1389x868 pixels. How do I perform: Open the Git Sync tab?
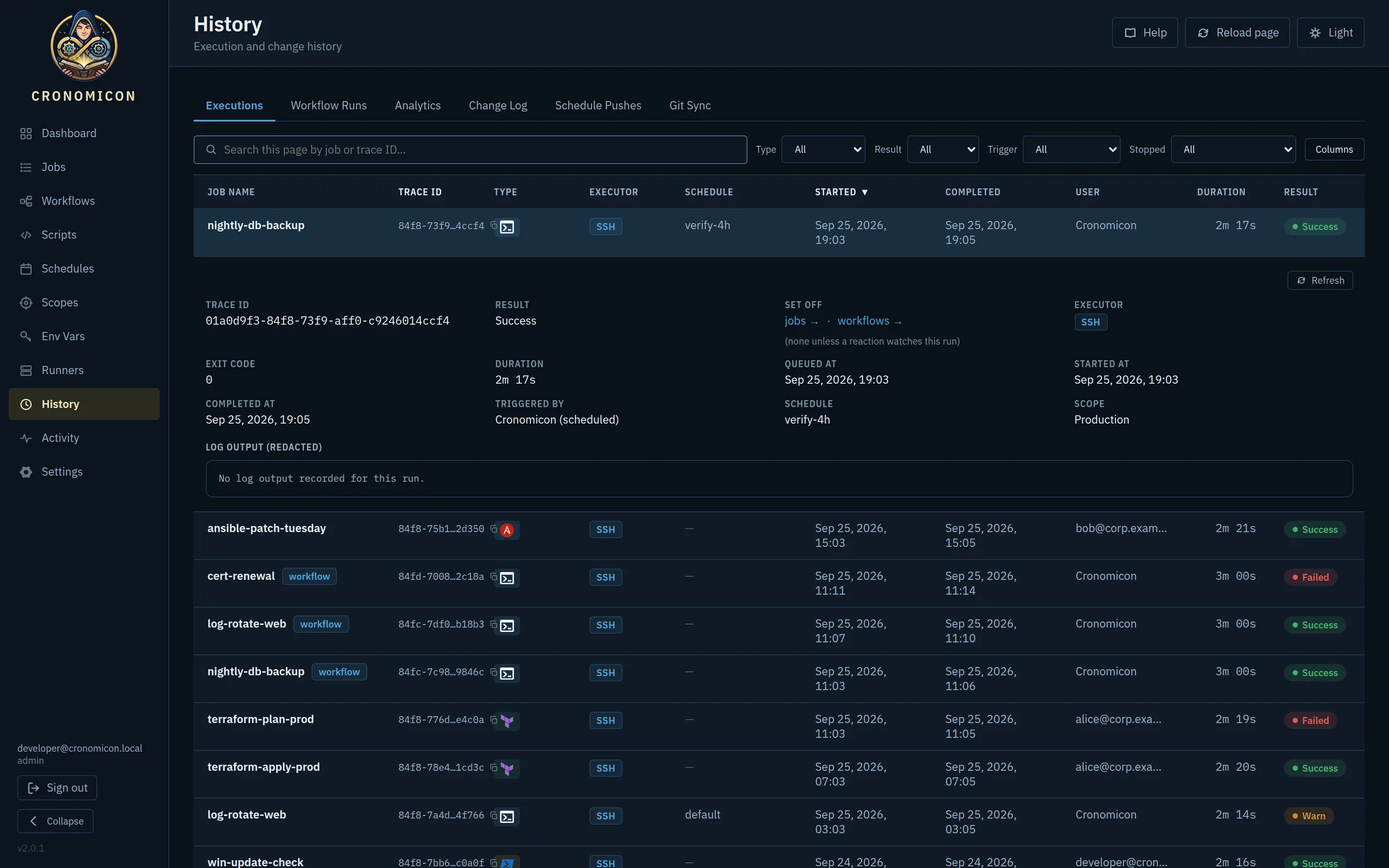690,105
